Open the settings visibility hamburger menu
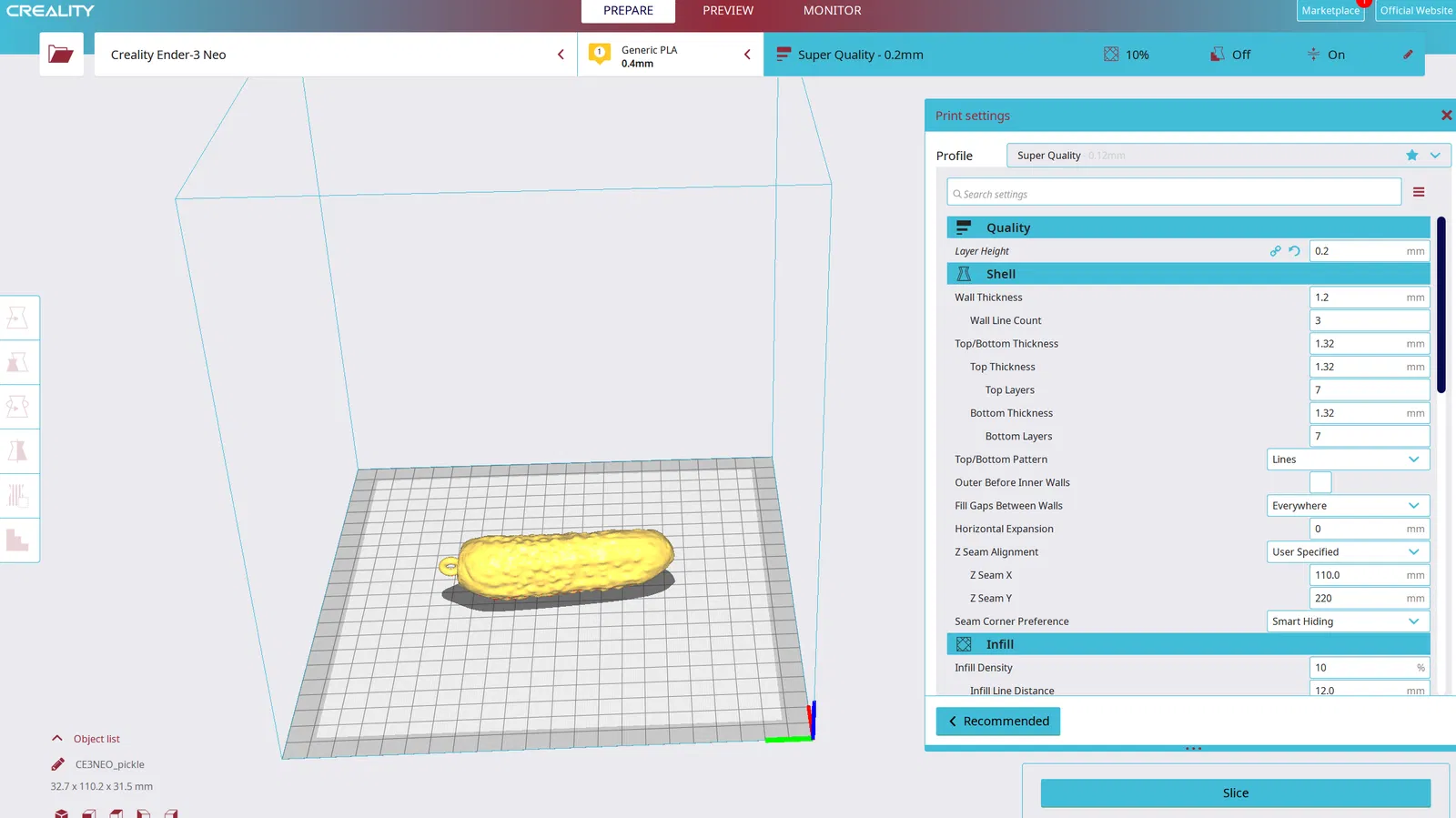Viewport: 1456px width, 818px height. pyautogui.click(x=1419, y=192)
